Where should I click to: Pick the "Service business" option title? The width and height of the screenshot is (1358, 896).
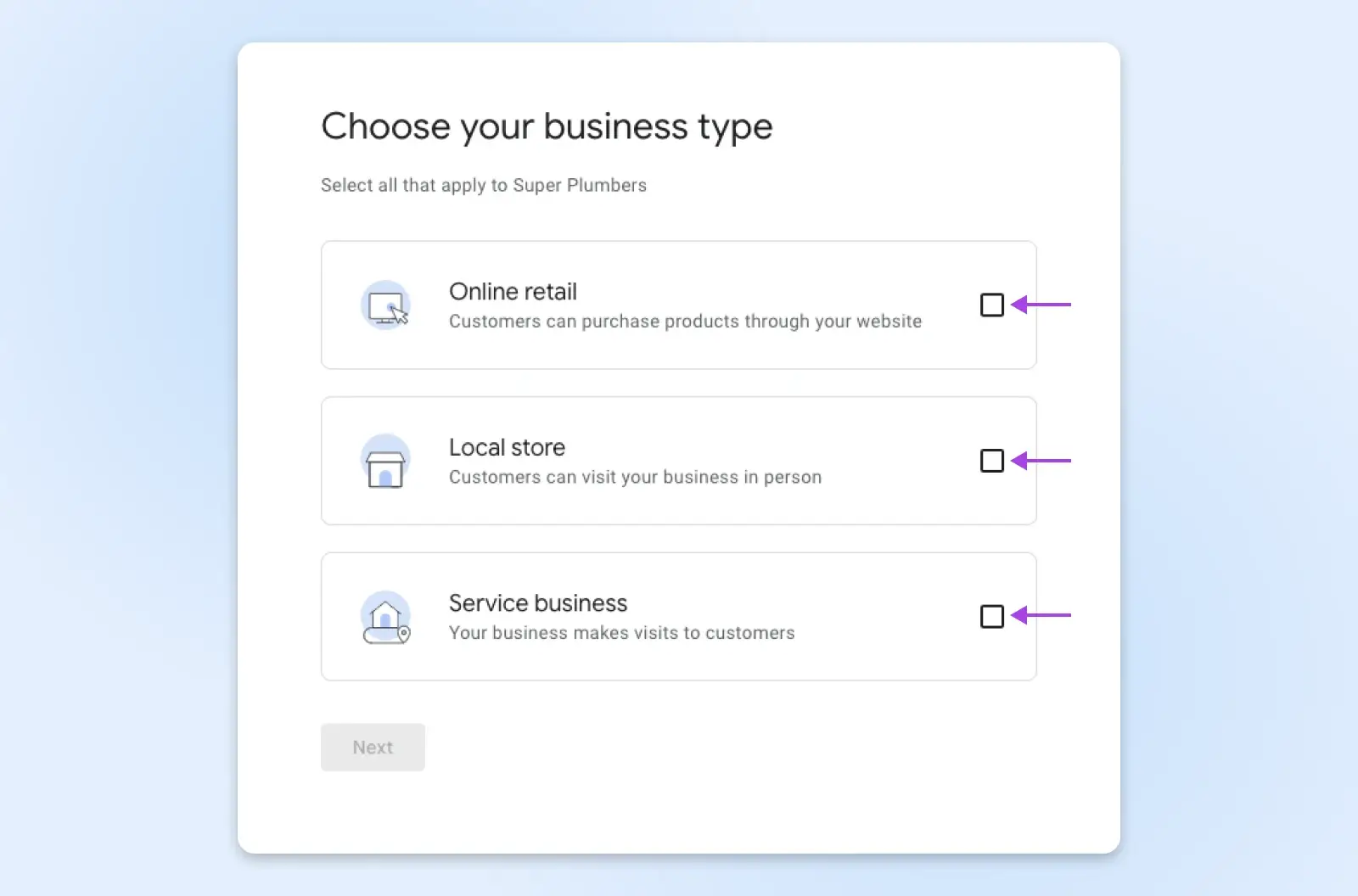538,603
